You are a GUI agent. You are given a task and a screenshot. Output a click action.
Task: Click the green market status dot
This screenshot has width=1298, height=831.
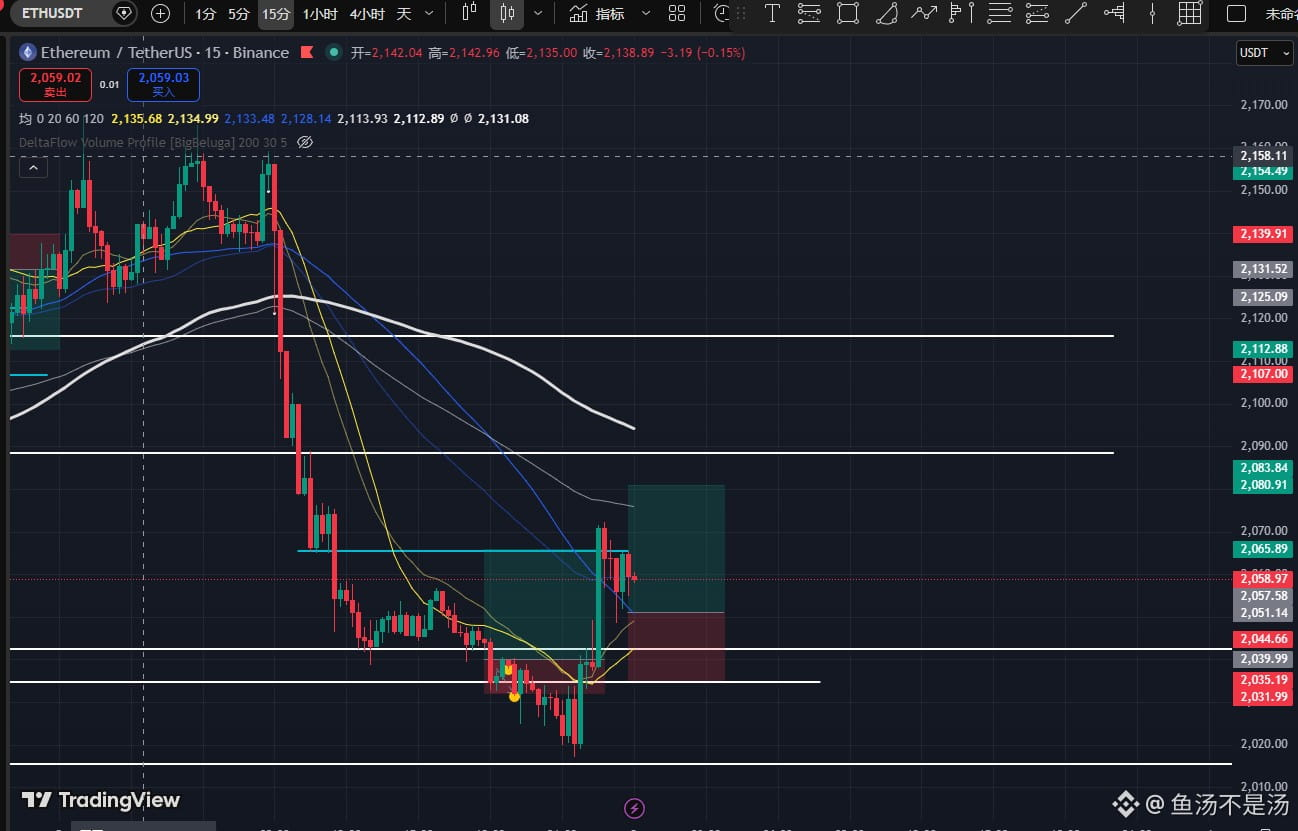(x=335, y=53)
